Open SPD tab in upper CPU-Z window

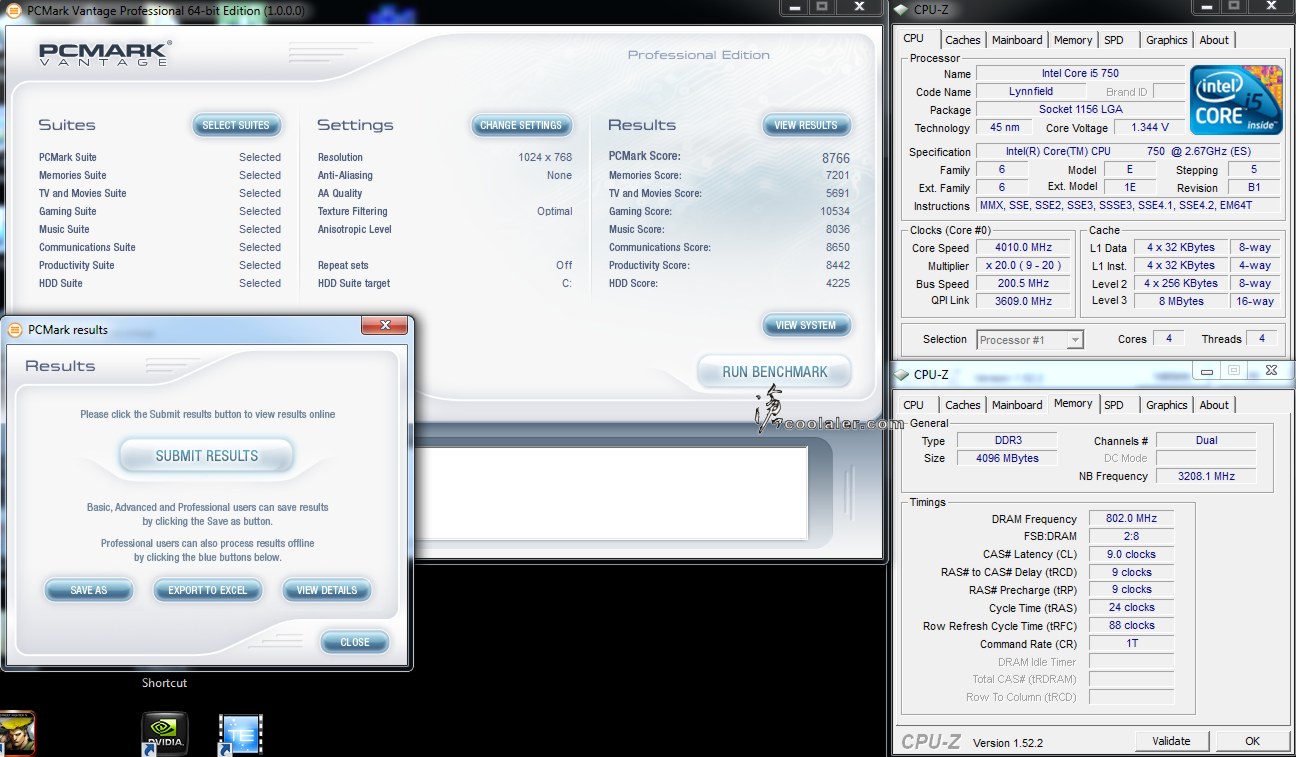click(x=1114, y=40)
